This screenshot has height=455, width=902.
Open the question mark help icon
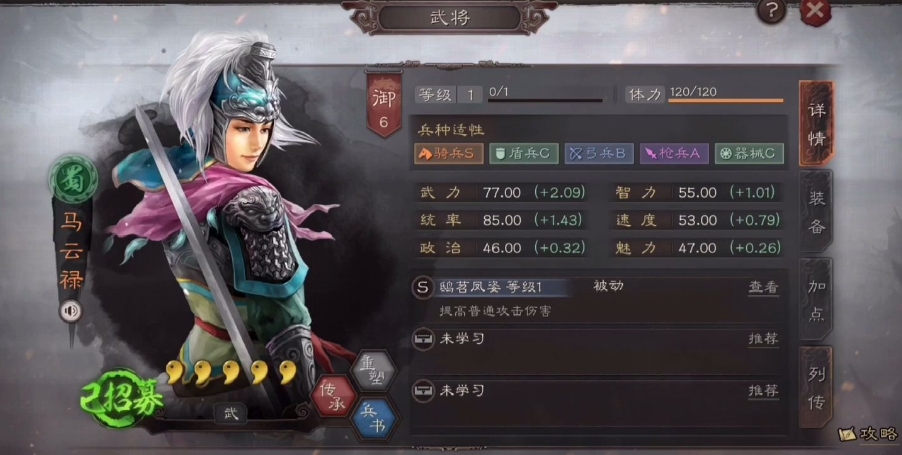tap(771, 12)
